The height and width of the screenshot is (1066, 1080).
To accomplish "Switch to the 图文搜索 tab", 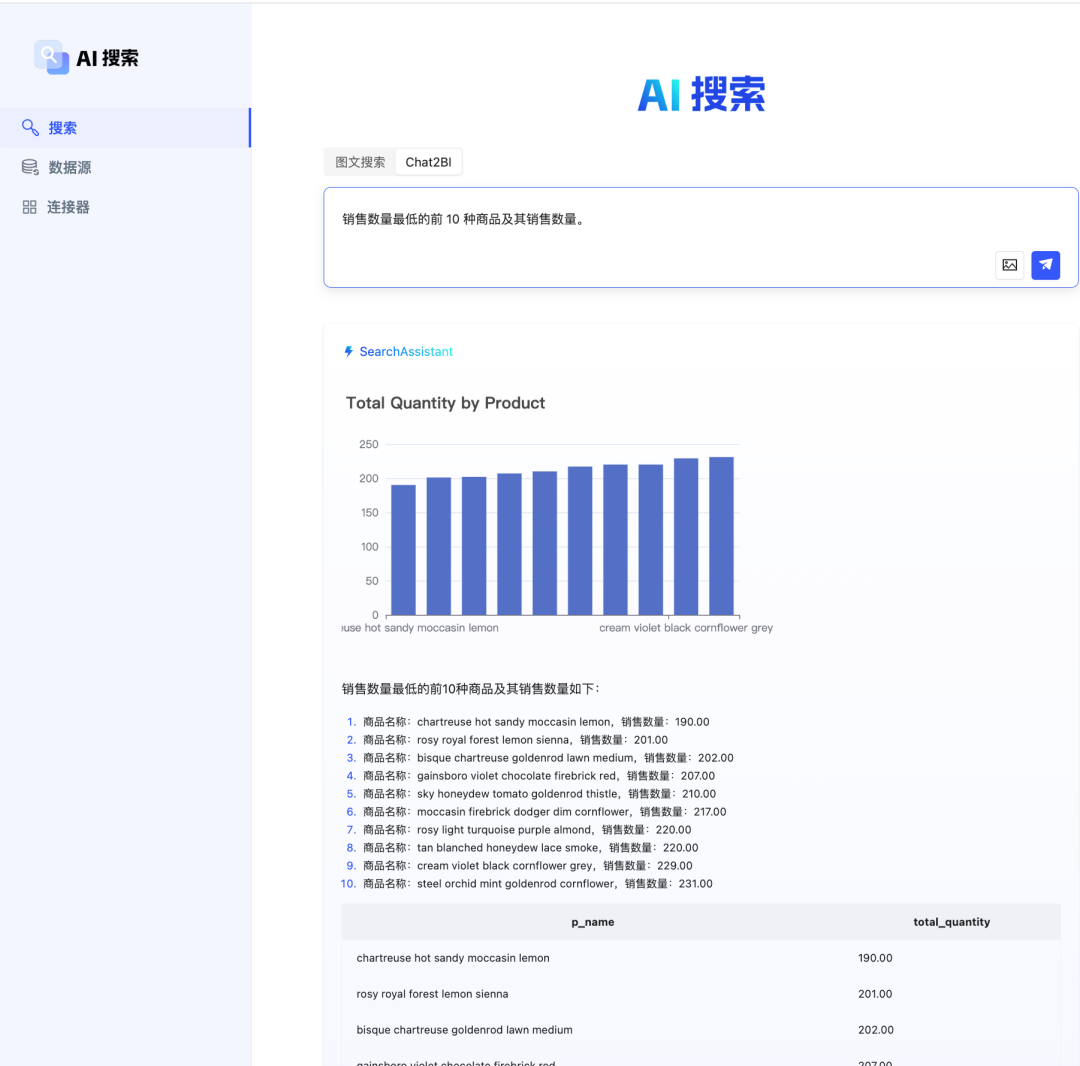I will pyautogui.click(x=360, y=162).
